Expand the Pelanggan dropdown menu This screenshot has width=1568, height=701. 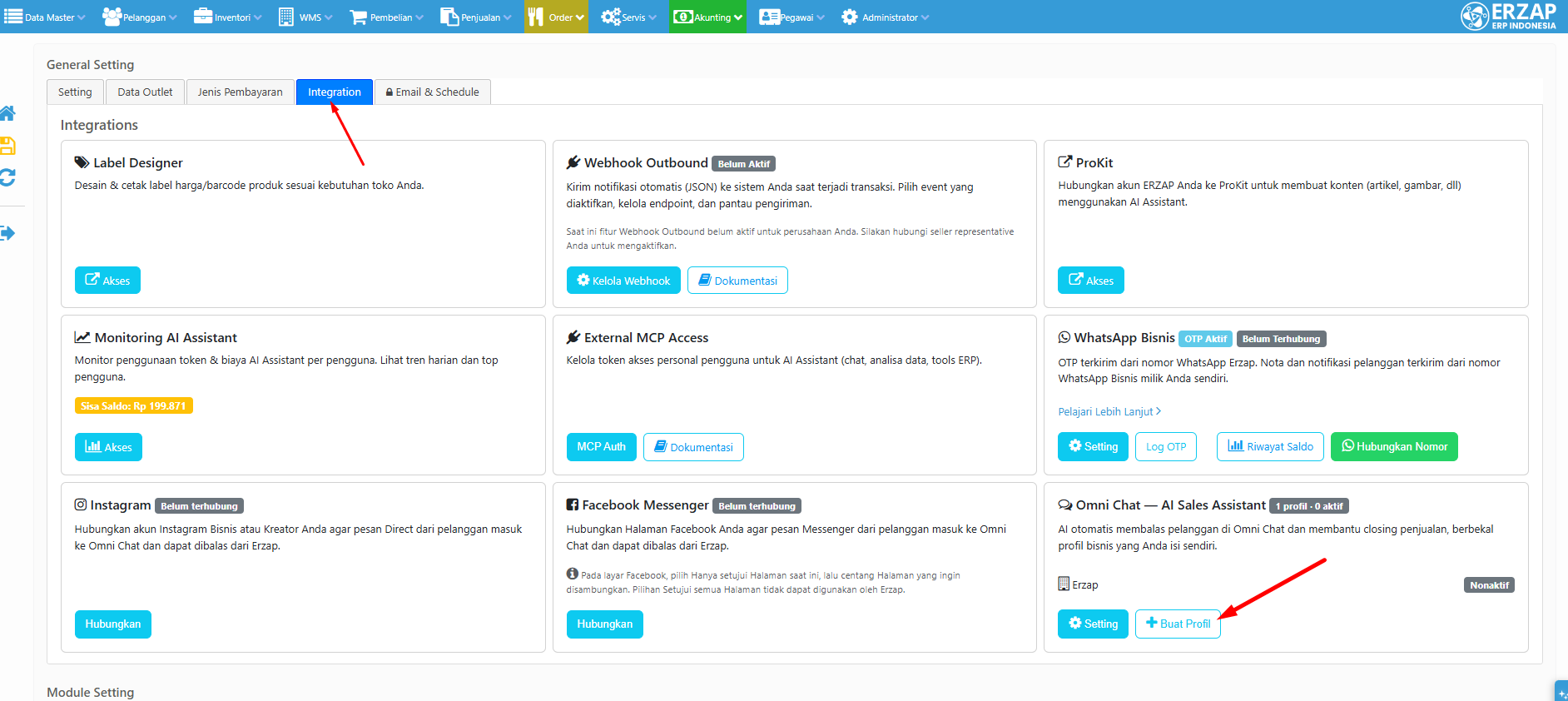tap(139, 17)
